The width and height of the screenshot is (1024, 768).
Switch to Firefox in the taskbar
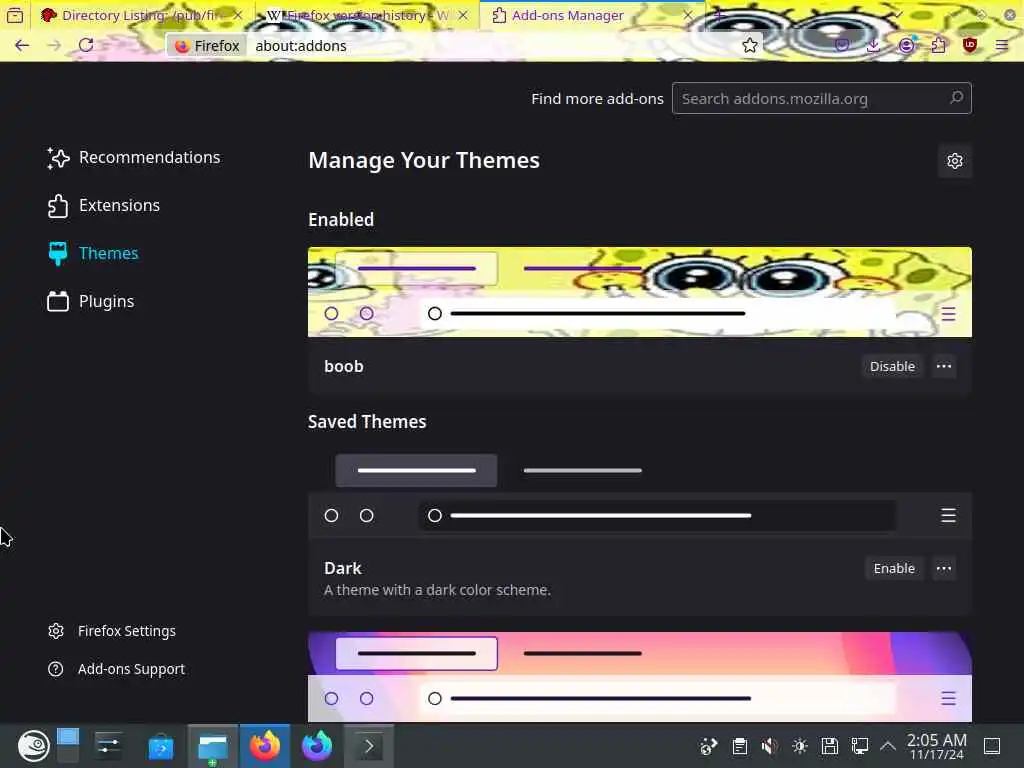pos(264,746)
